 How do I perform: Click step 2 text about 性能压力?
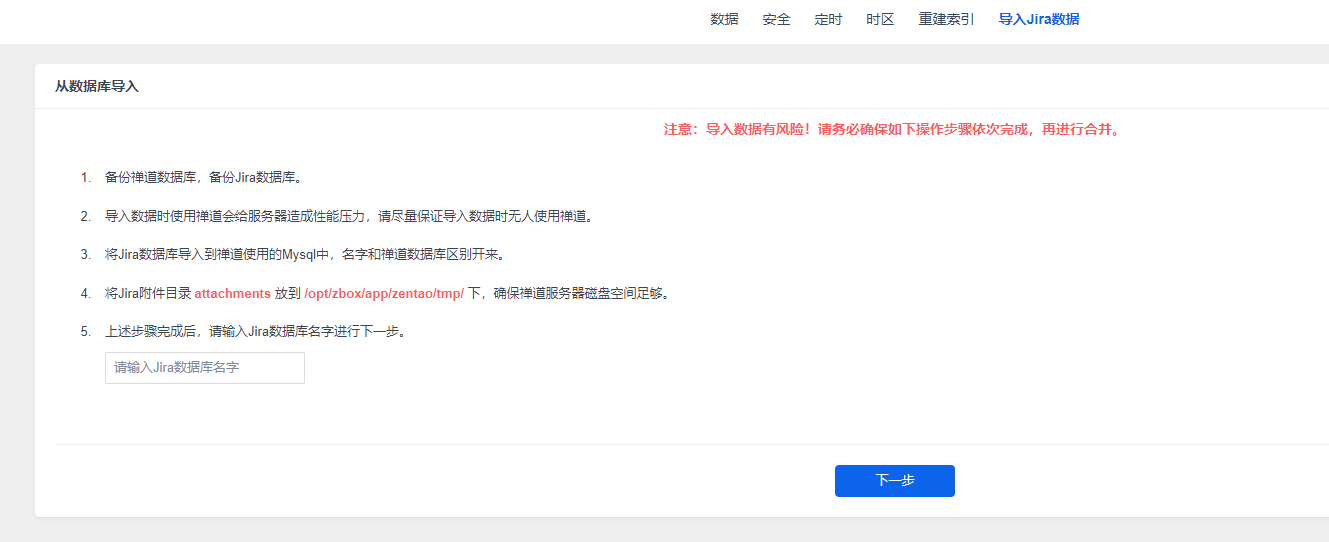tap(350, 216)
